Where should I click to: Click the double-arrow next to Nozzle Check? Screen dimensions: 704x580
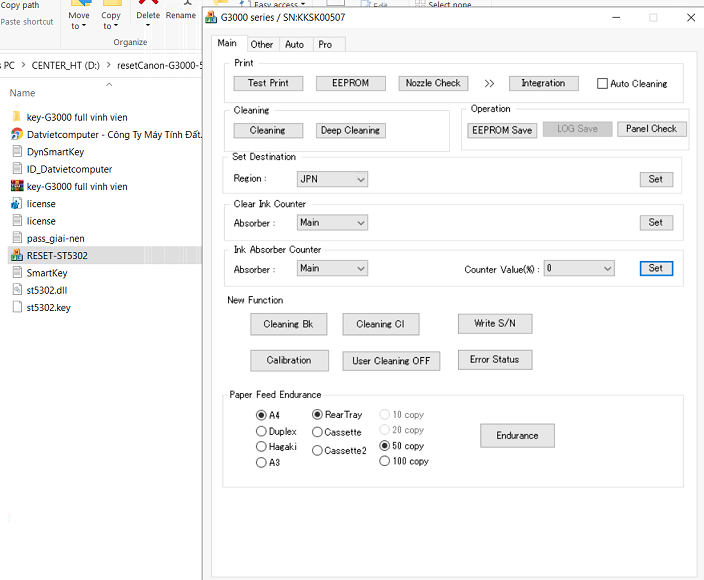[x=489, y=83]
